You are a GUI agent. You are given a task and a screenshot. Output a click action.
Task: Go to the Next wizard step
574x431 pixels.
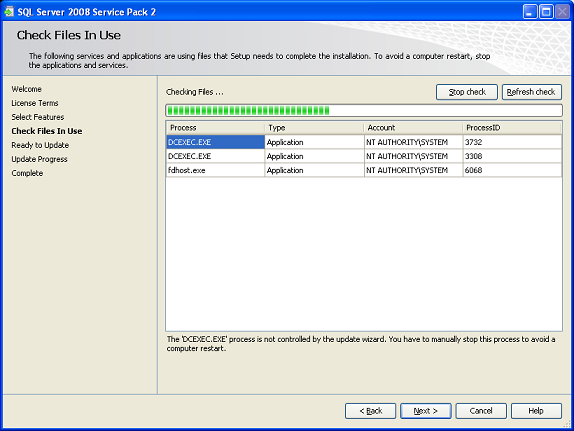(x=425, y=411)
